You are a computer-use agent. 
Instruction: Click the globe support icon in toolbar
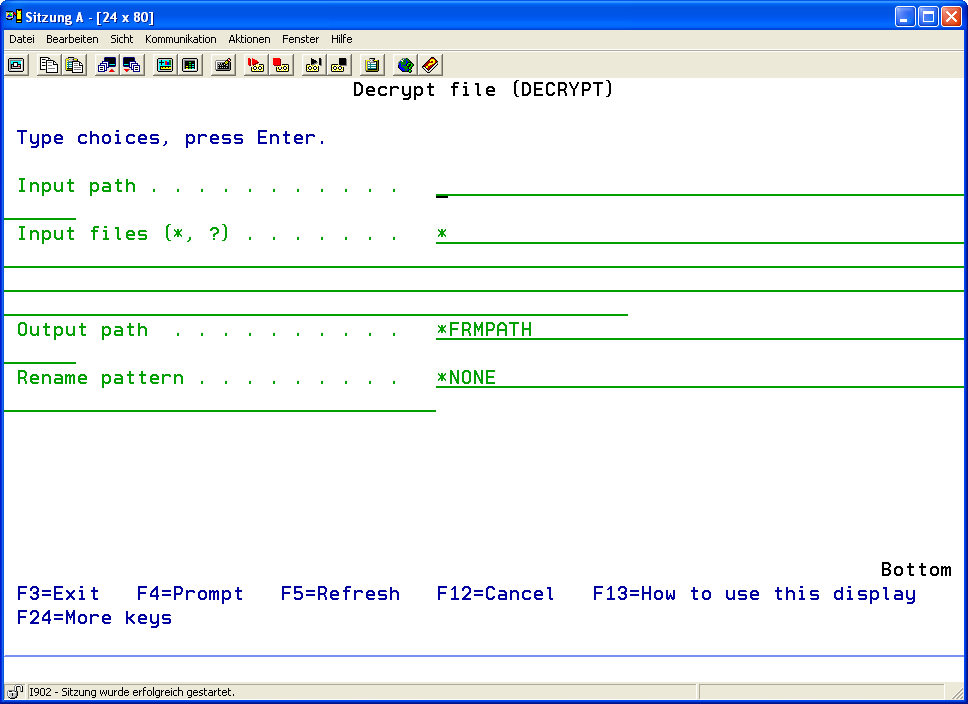(x=405, y=65)
